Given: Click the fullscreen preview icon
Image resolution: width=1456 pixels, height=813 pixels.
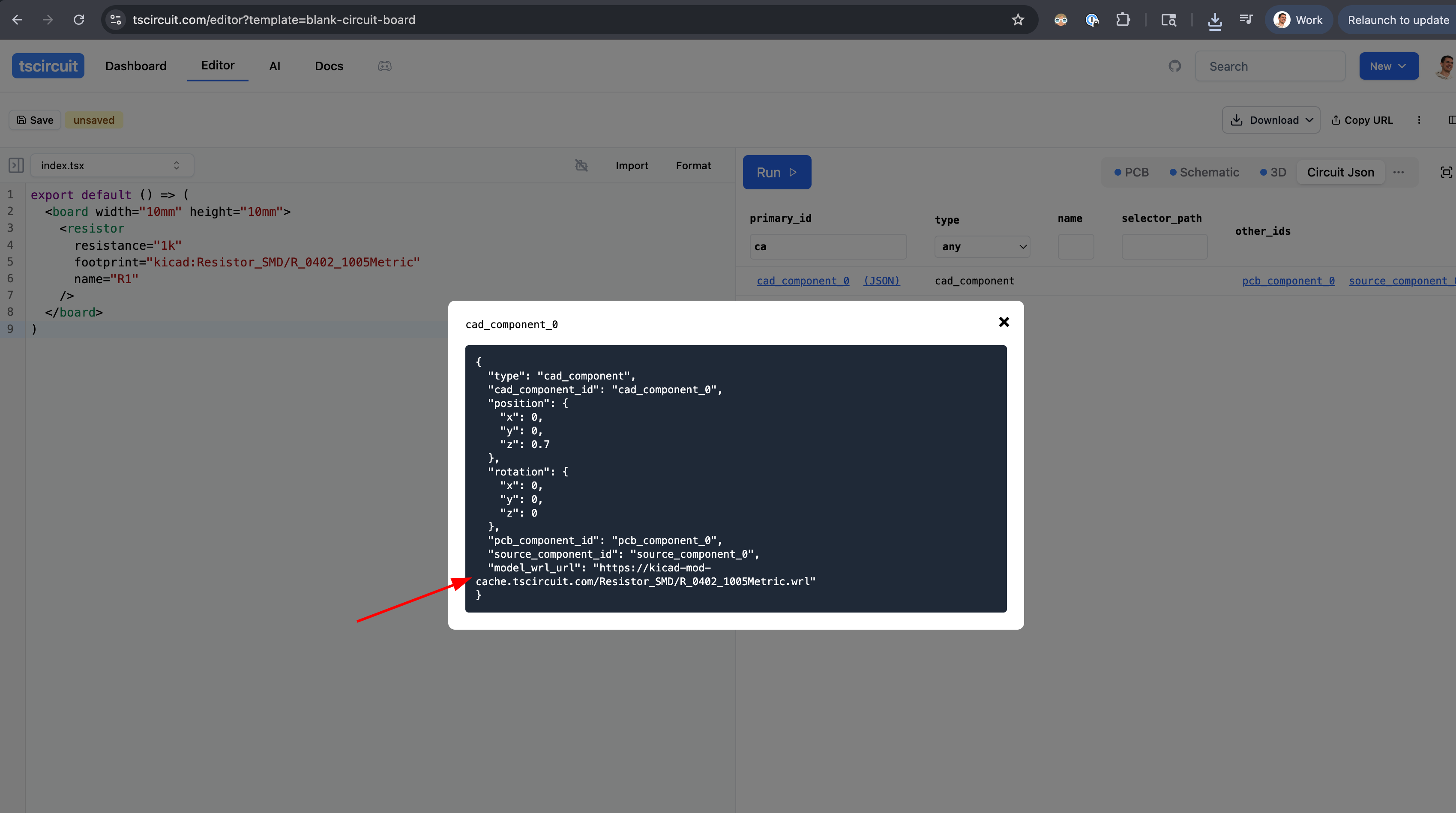Looking at the screenshot, I should click(x=1446, y=172).
